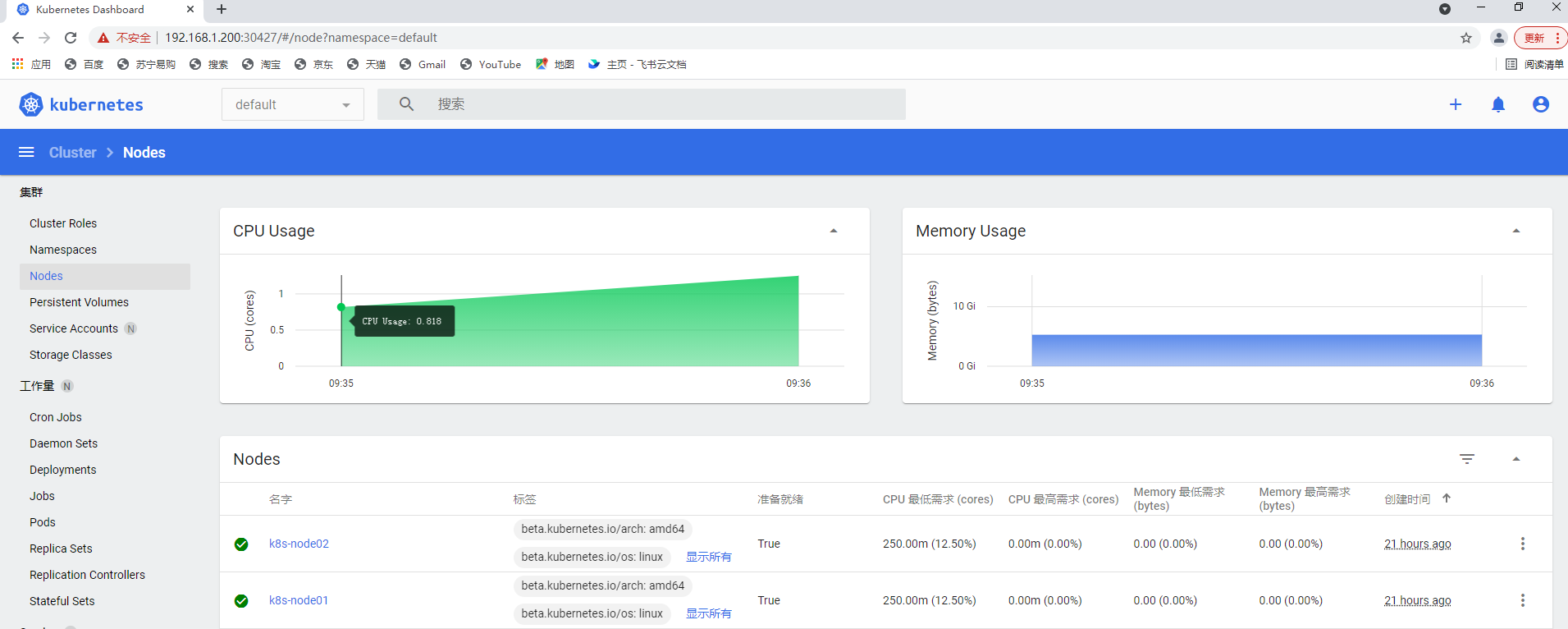Show all labels for k8s-node02
Screen dimensions: 1568x629
click(x=709, y=557)
